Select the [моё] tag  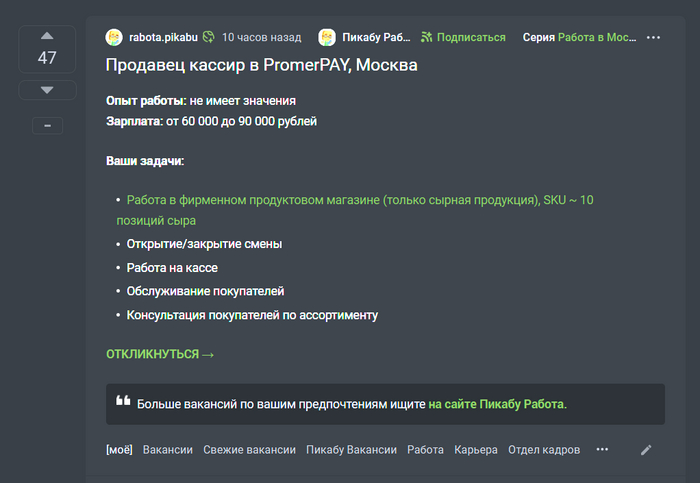[x=119, y=450]
